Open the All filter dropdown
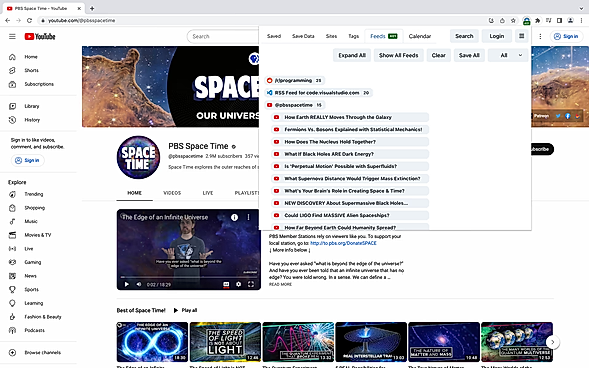This screenshot has width=589, height=368. [x=508, y=55]
